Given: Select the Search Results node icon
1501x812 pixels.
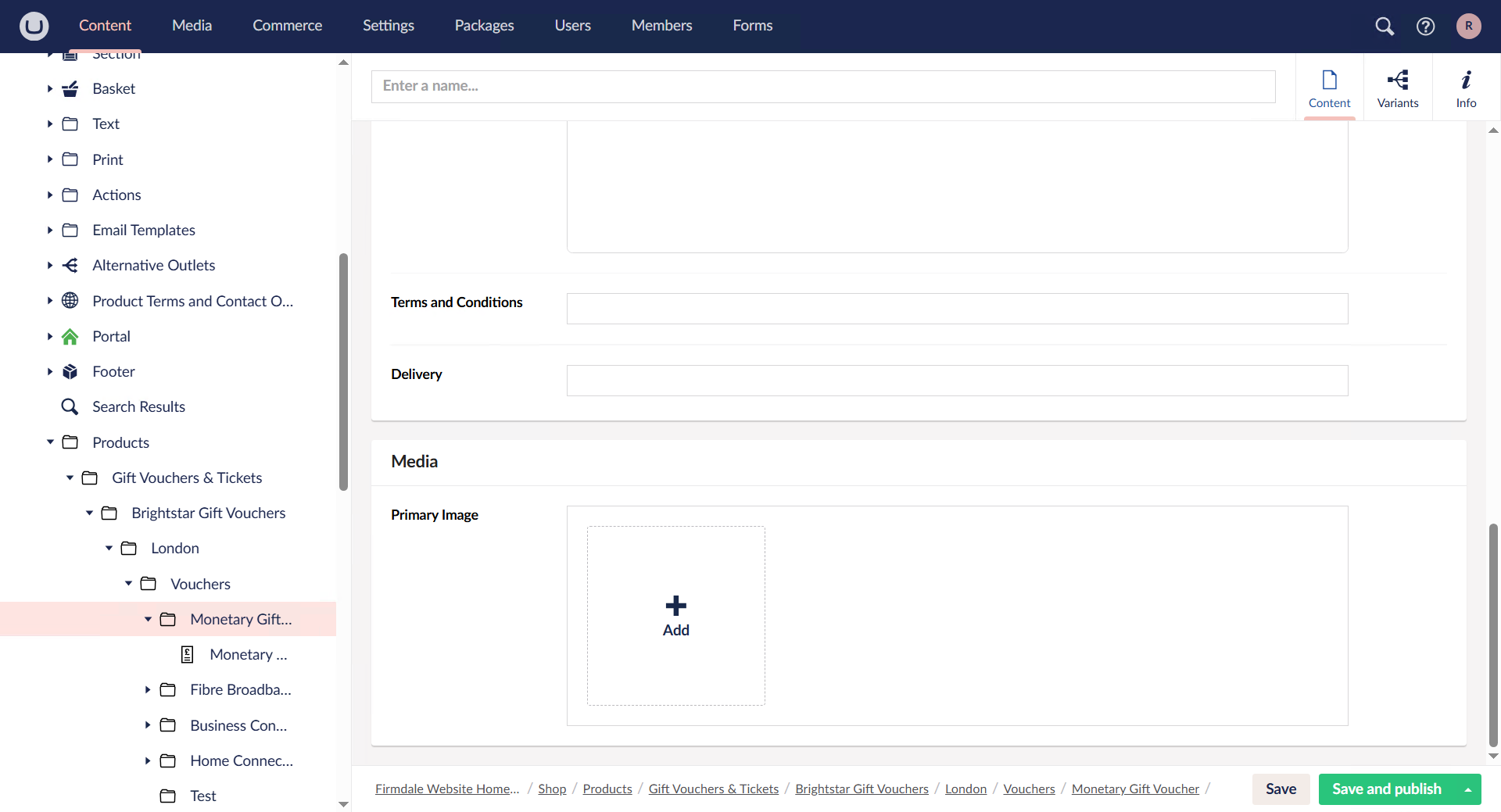Looking at the screenshot, I should (70, 406).
